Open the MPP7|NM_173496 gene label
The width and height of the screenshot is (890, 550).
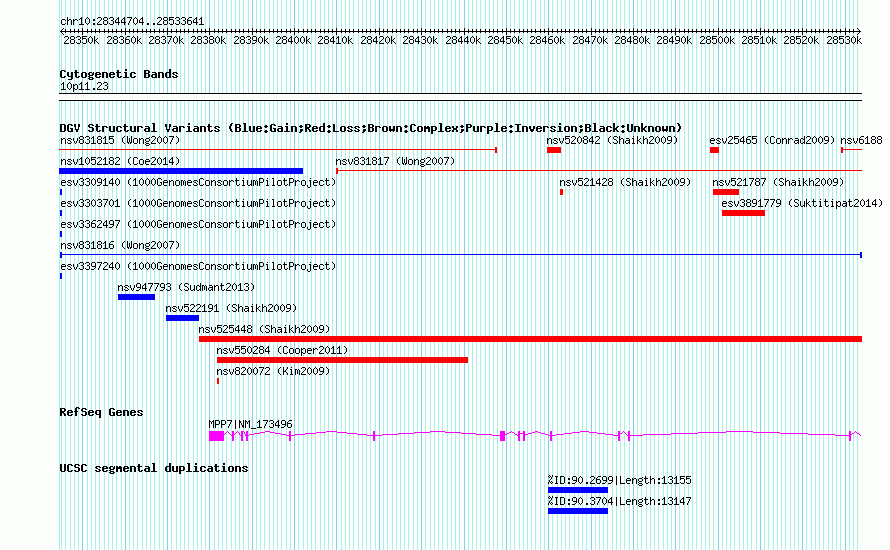tap(250, 424)
